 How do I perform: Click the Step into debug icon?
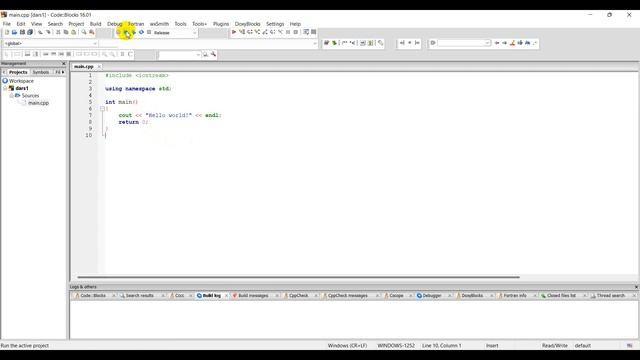257,32
